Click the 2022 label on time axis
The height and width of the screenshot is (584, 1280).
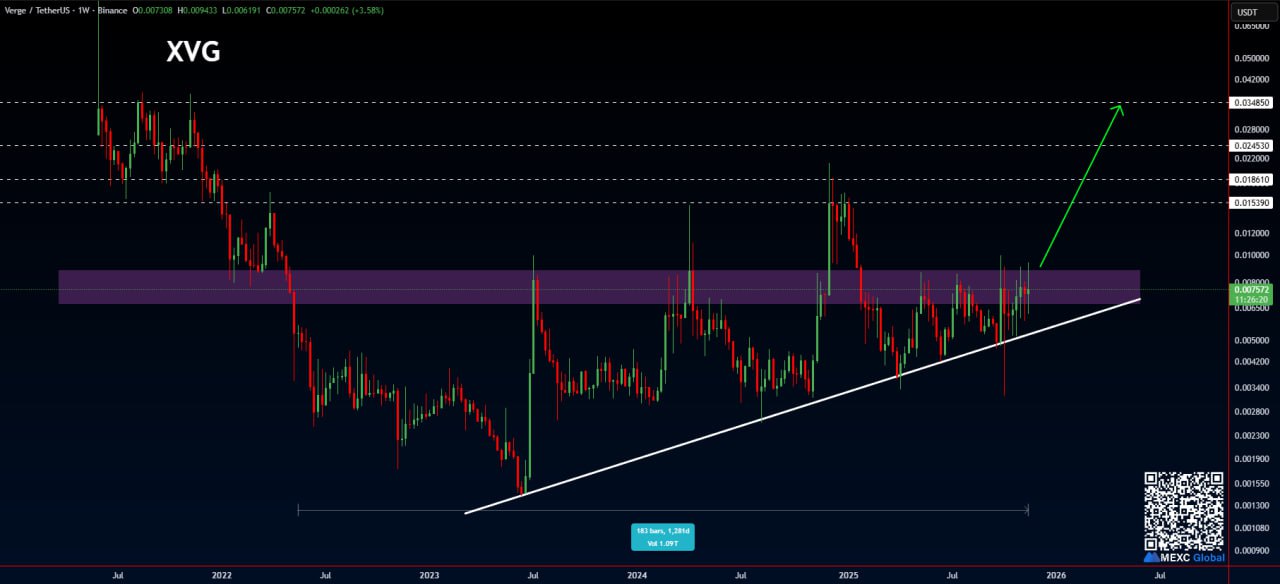pyautogui.click(x=222, y=575)
